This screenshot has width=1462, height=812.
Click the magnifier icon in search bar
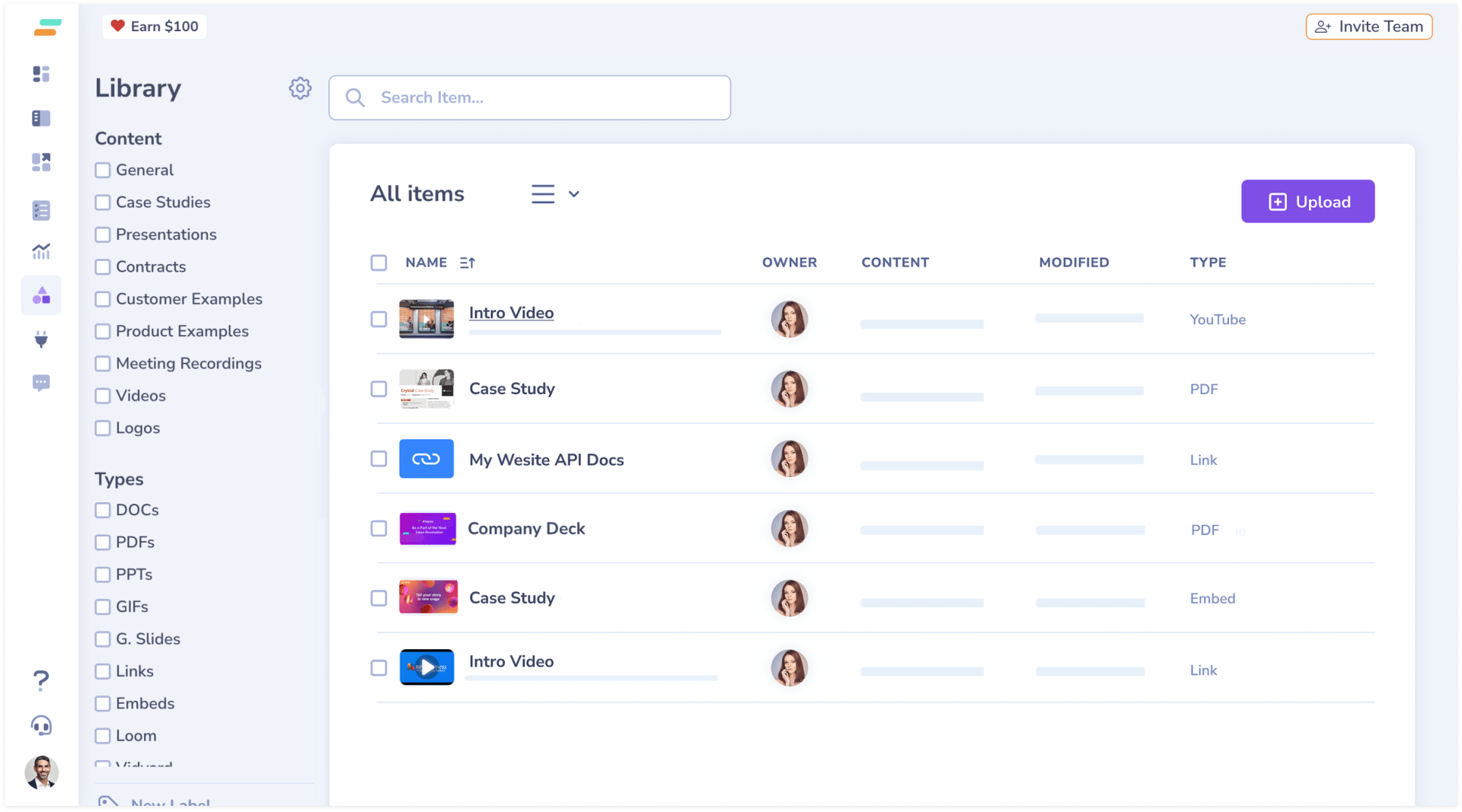tap(355, 97)
